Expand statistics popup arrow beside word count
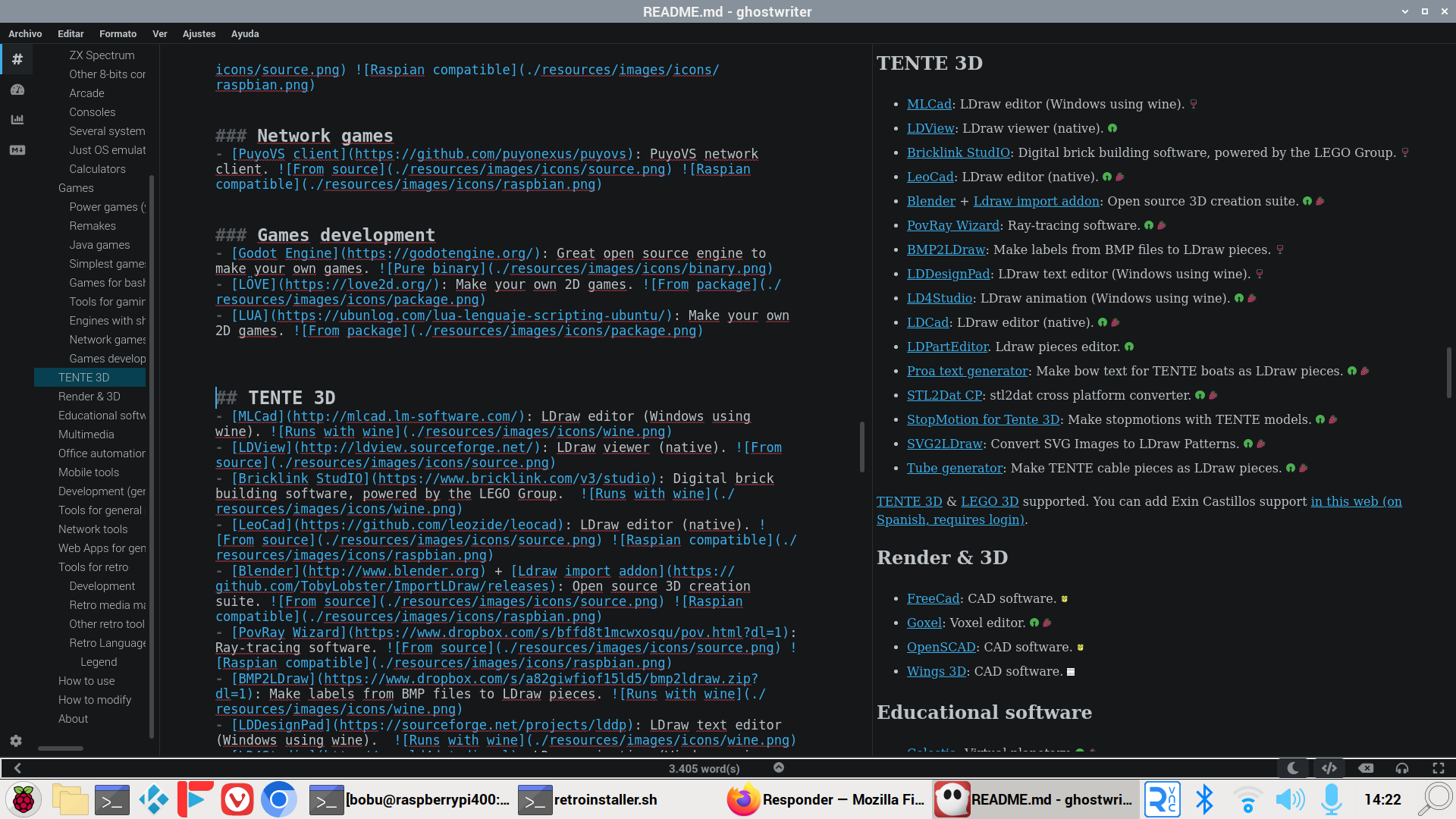Viewport: 1456px width, 819px height. 778,767
